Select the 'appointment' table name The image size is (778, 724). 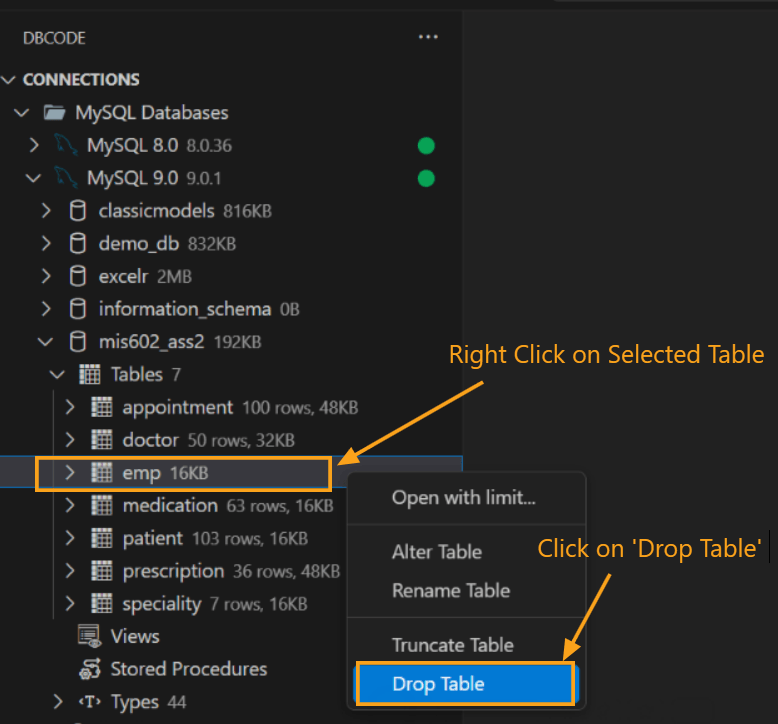point(177,408)
